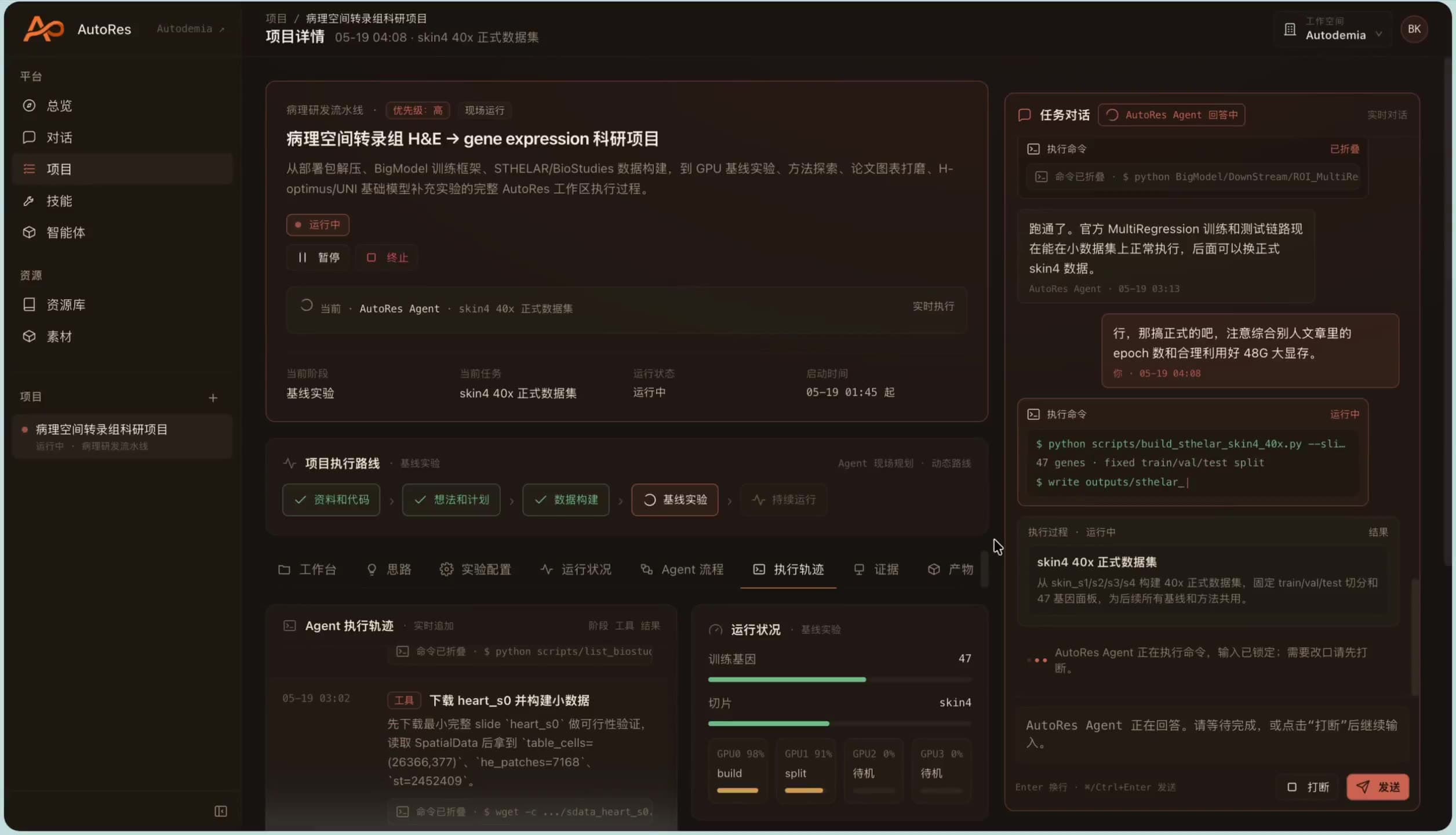Viewport: 1456px width, 835px height.
Task: Select the 持续运行 route step
Action: click(783, 500)
